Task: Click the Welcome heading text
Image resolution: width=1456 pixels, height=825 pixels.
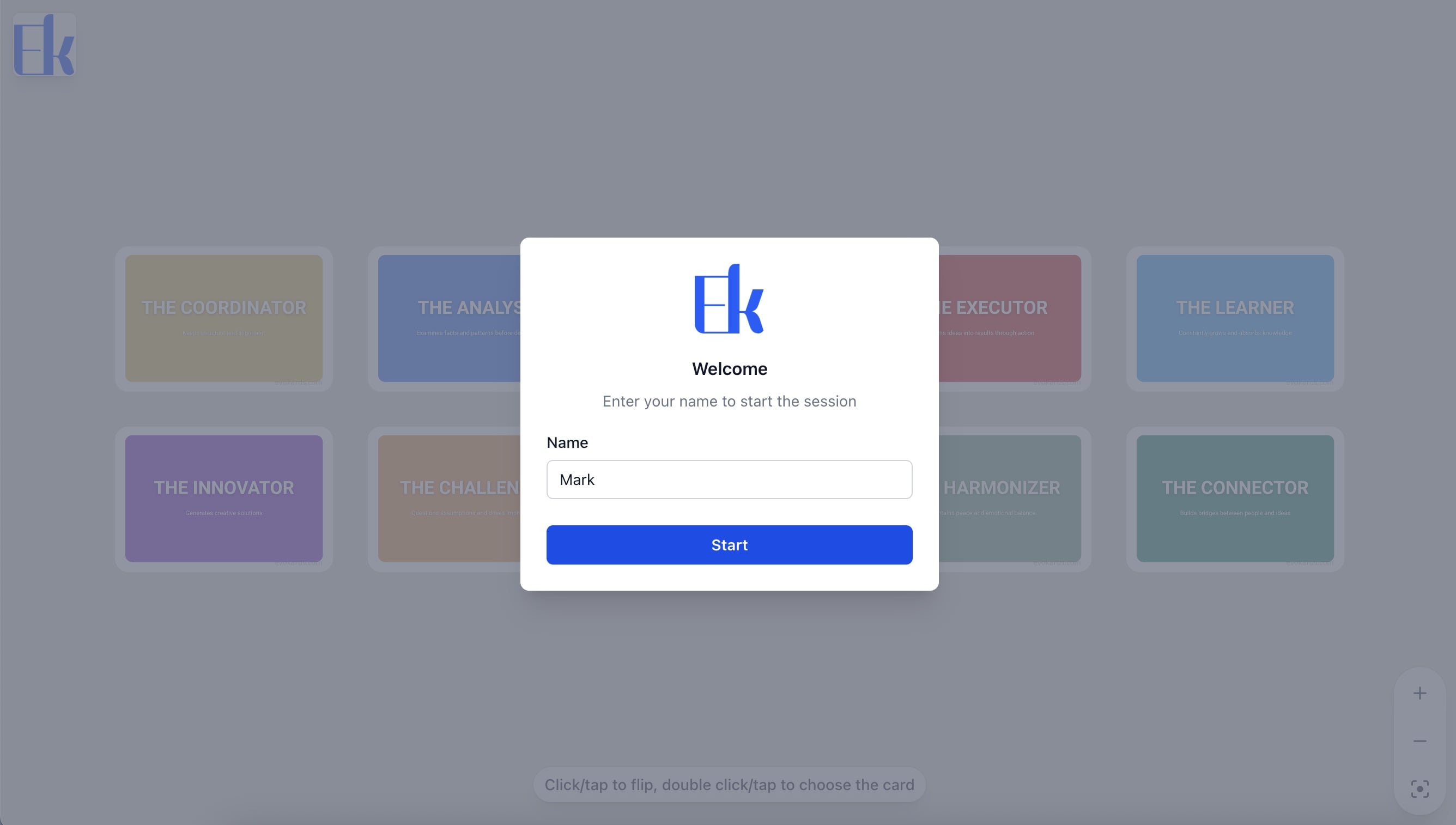Action: click(729, 369)
